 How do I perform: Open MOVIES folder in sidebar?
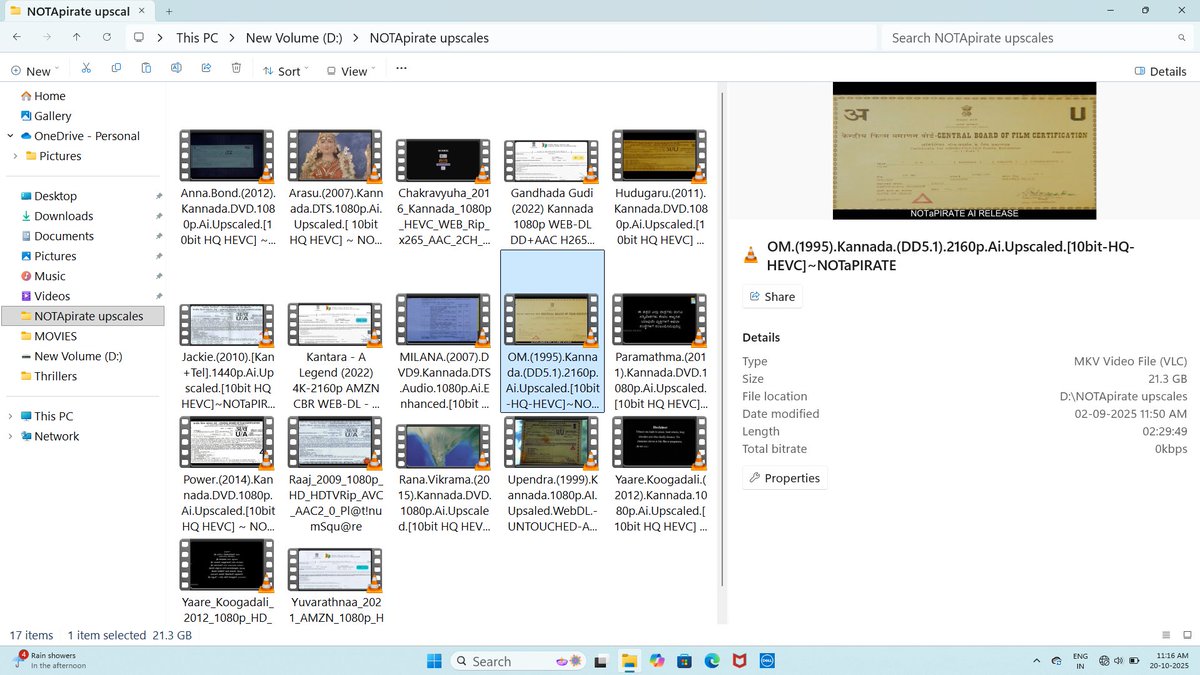click(x=47, y=336)
